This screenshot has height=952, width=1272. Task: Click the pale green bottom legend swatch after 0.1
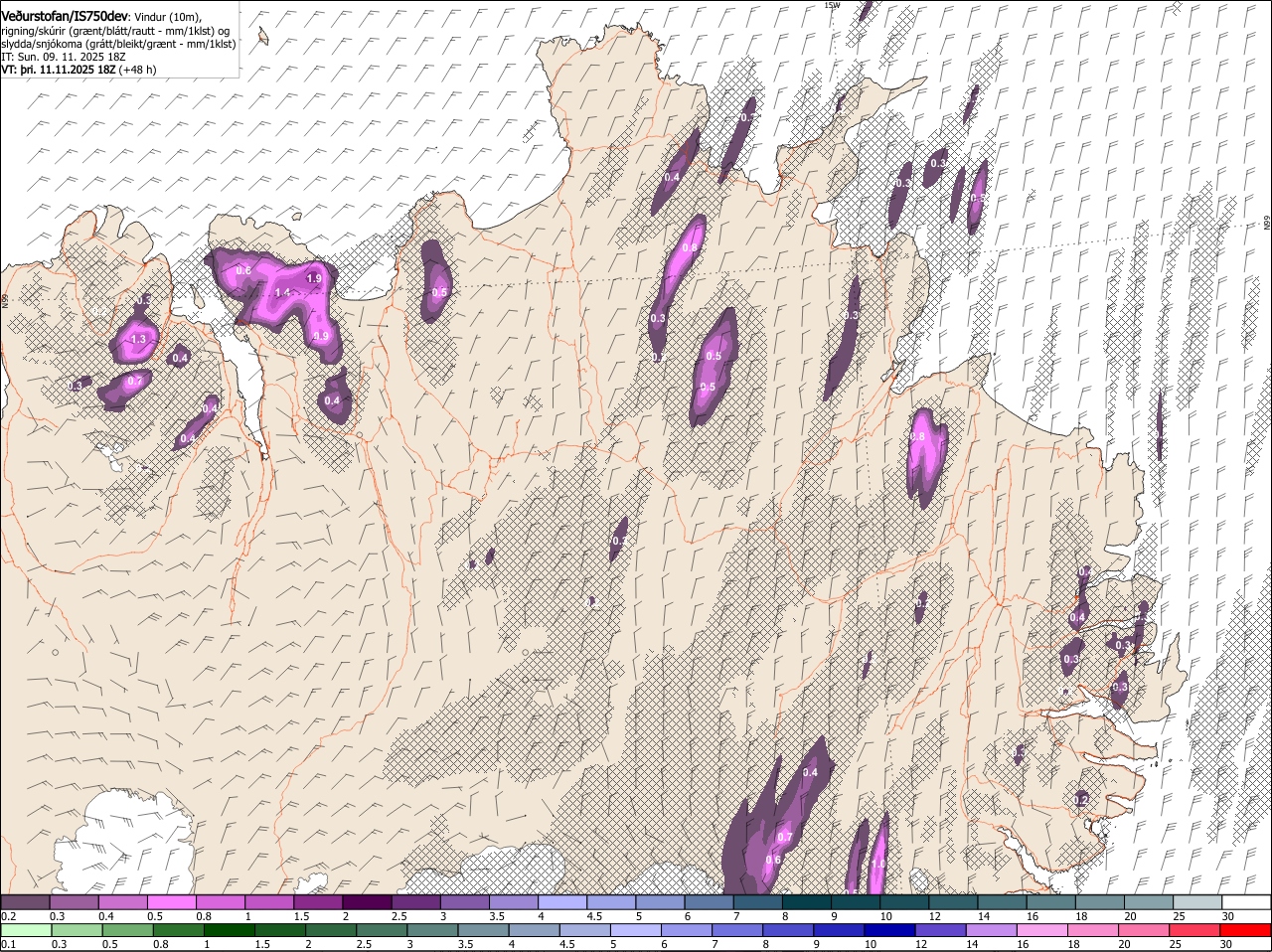[x=26, y=930]
